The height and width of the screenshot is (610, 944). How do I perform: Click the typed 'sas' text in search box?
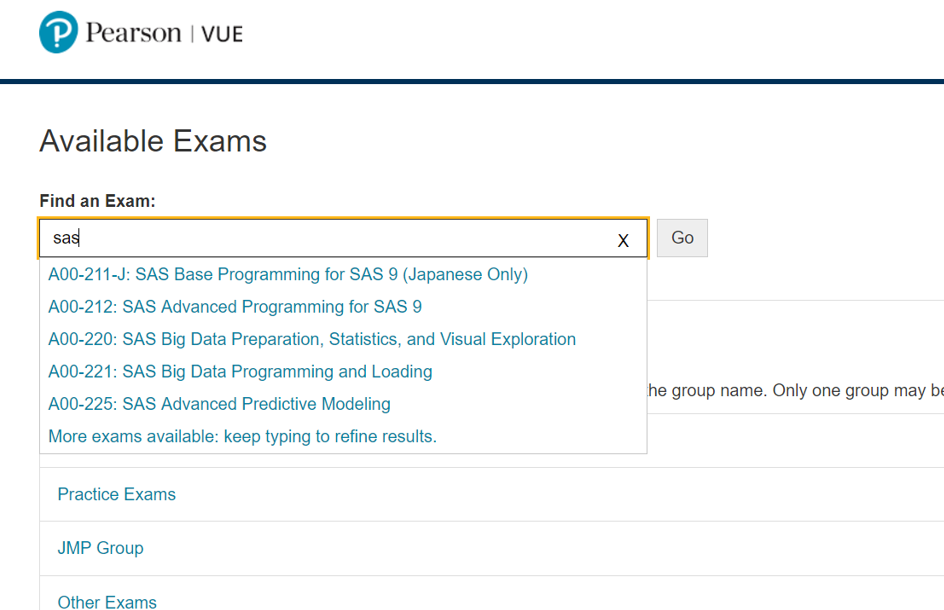coord(66,238)
